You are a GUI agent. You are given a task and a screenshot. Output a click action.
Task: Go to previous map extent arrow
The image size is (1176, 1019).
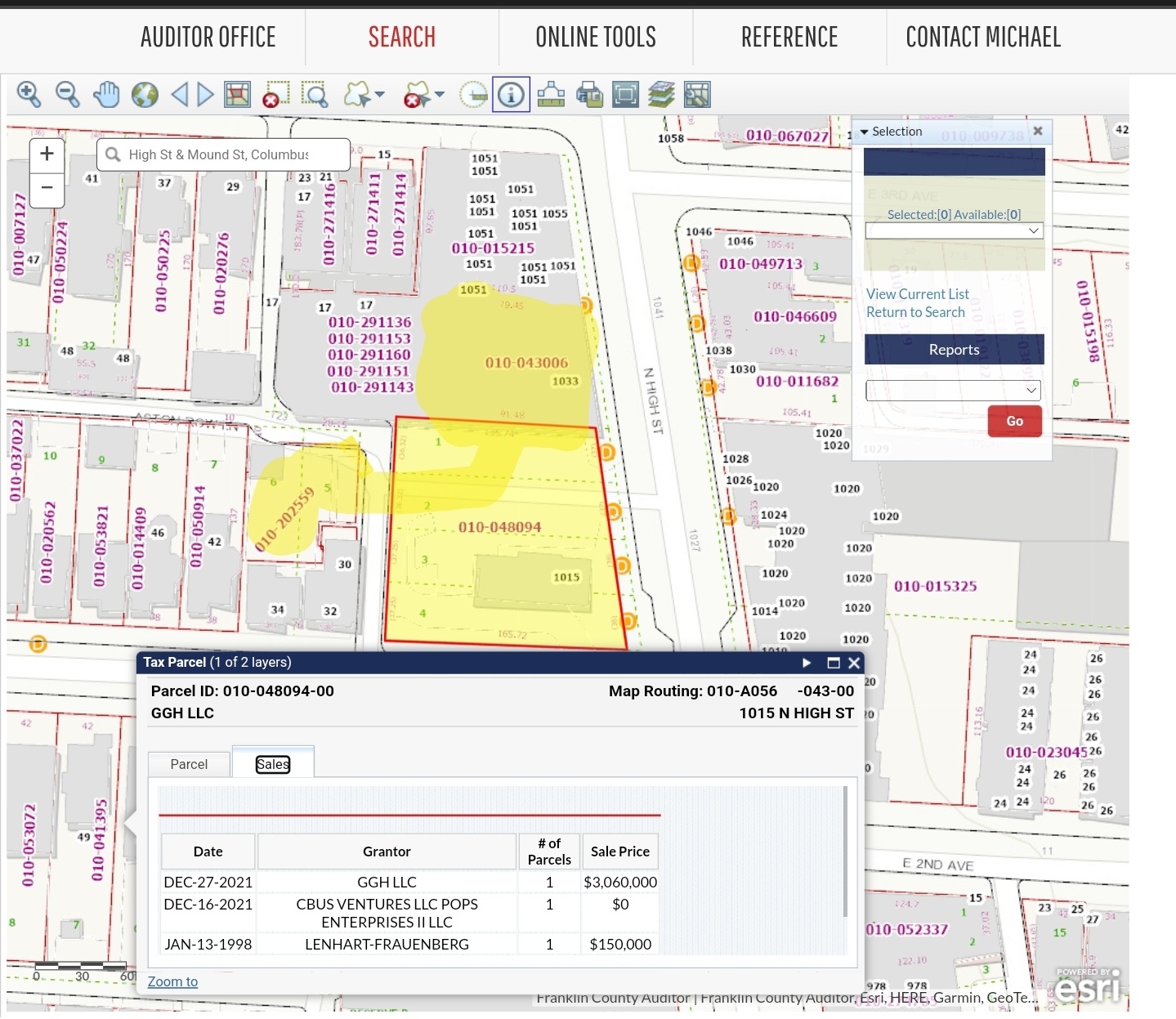tap(179, 95)
